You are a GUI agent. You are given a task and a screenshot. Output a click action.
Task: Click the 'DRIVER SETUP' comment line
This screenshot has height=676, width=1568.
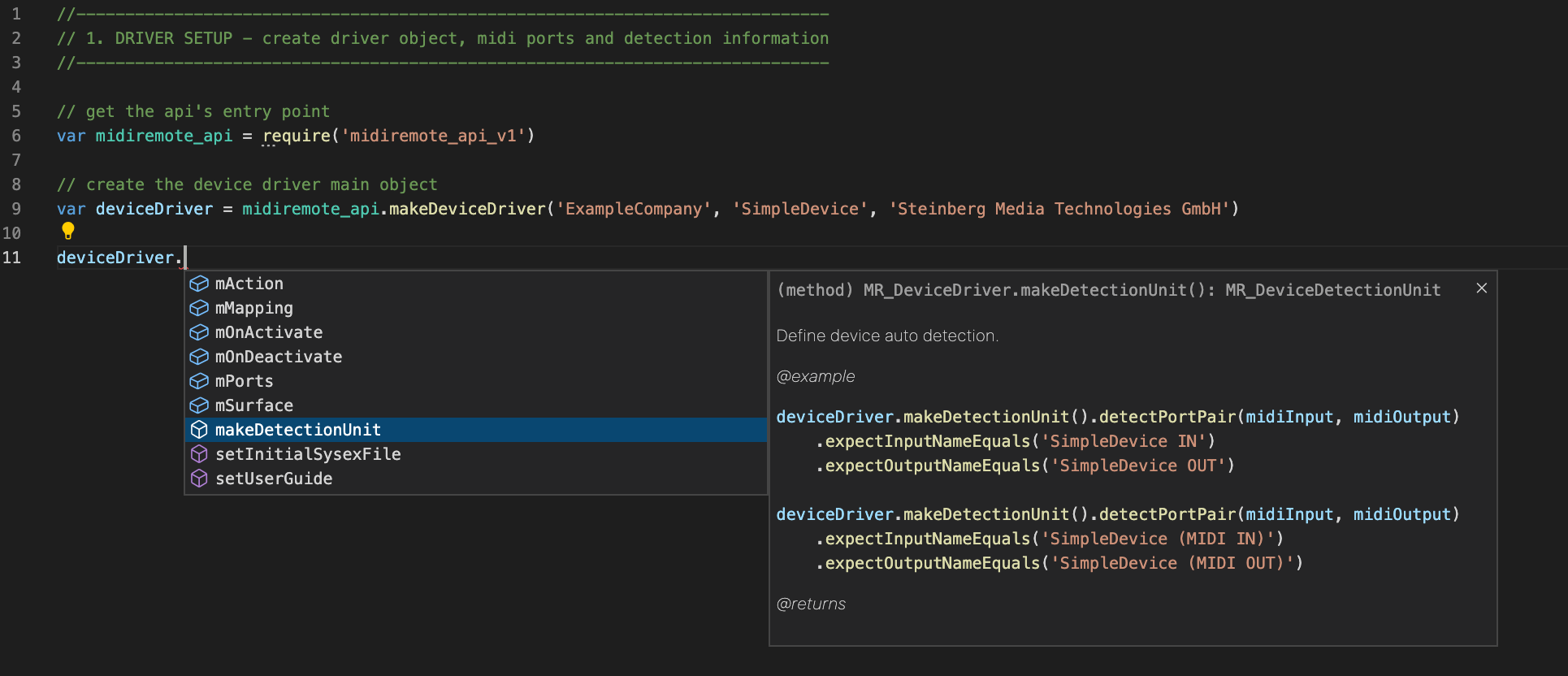click(x=443, y=38)
